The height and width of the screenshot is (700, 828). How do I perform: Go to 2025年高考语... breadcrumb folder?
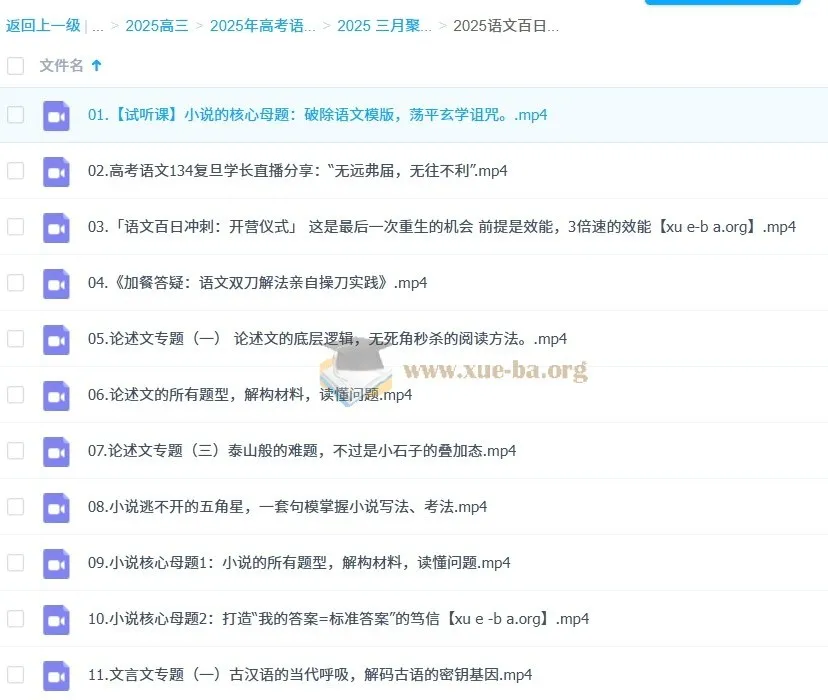(x=262, y=26)
